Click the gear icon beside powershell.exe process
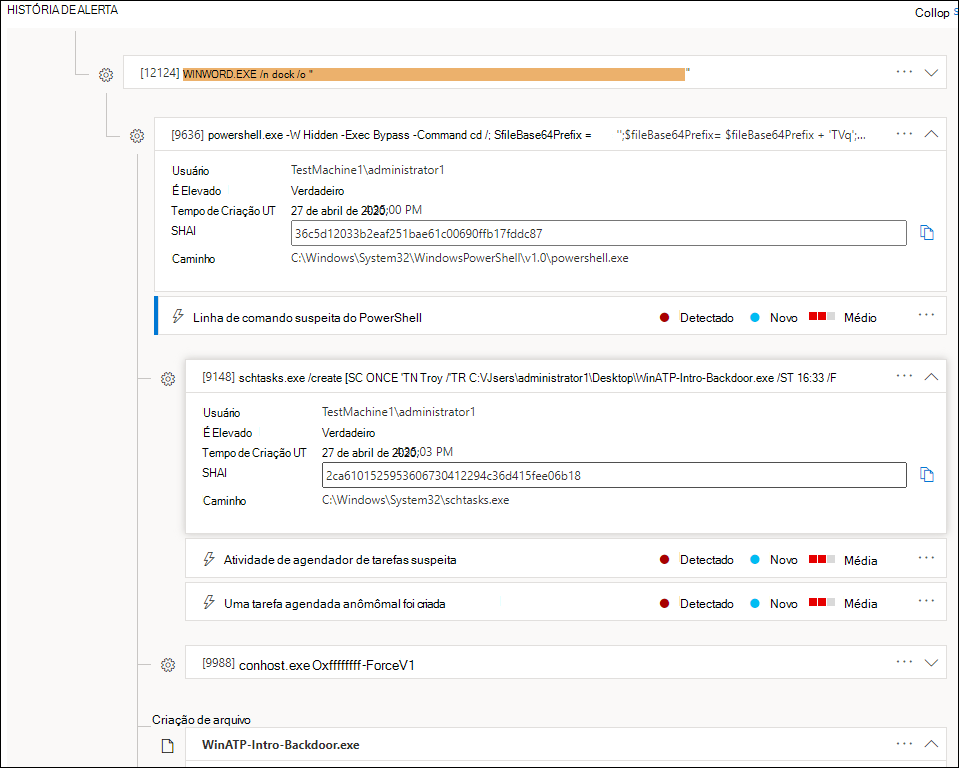The height and width of the screenshot is (768, 959). 137,135
